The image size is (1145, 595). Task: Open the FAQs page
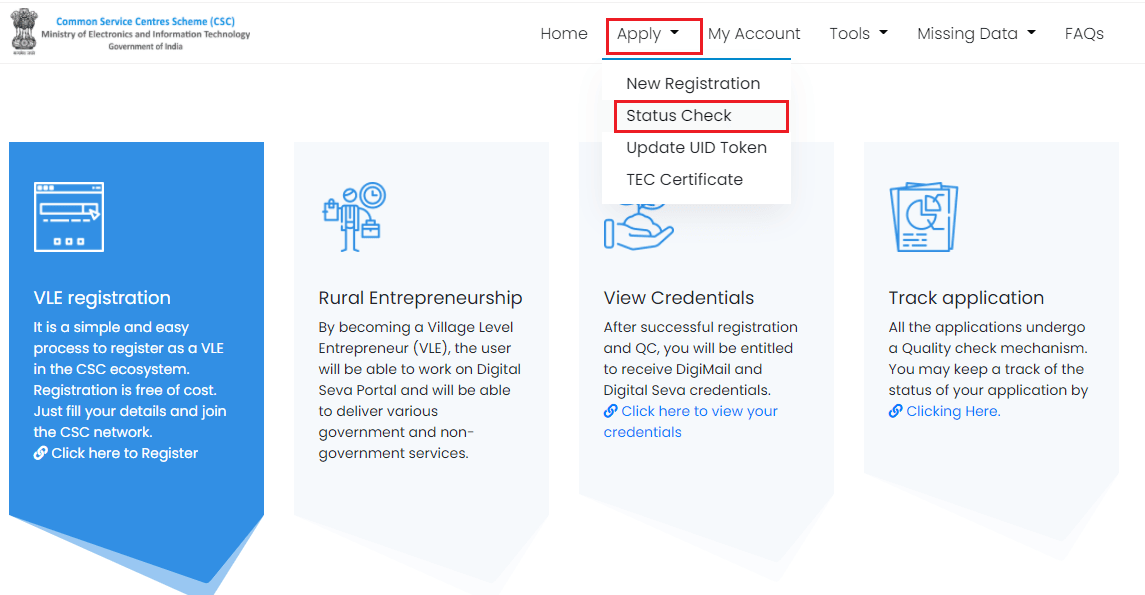1084,34
